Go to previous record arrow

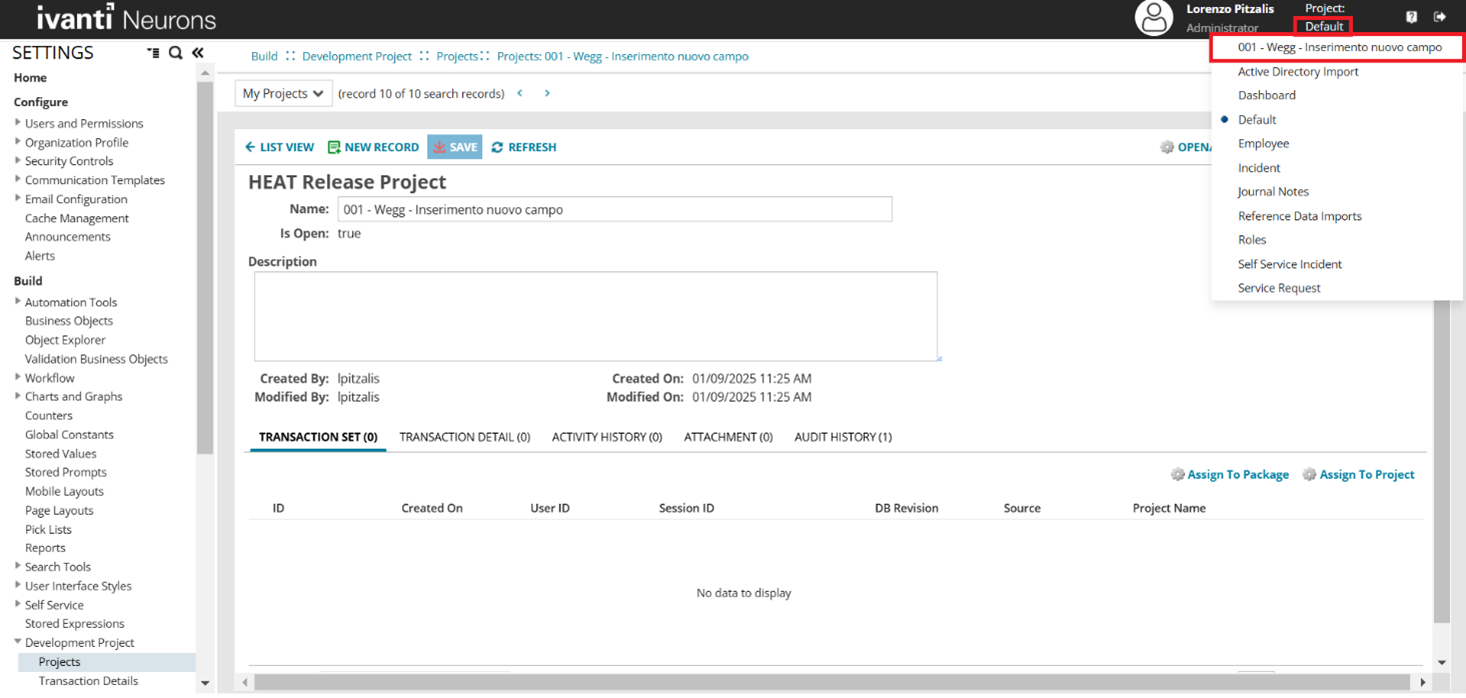point(520,93)
